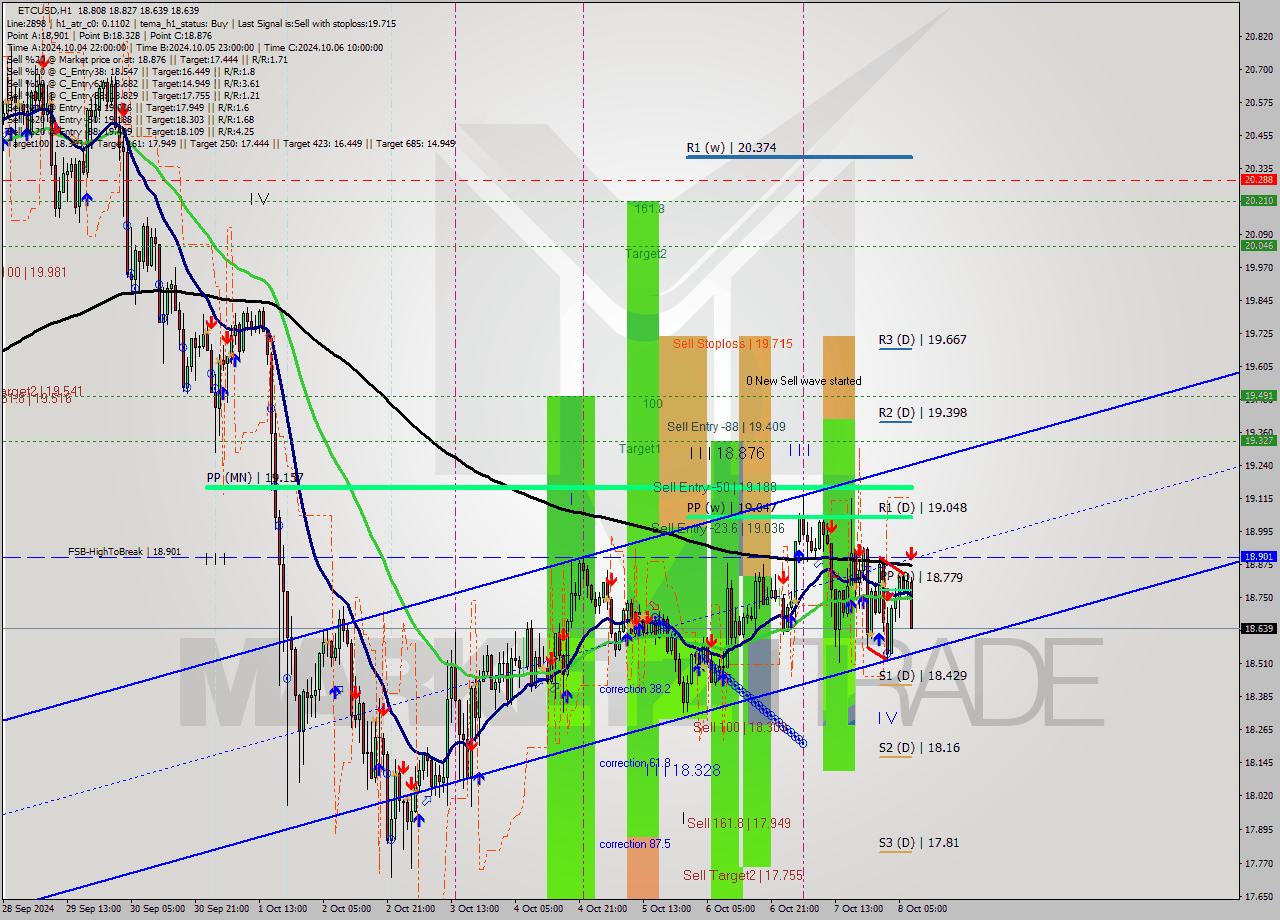Screen dimensions: 1280x920
Task: Click the R2 (D) | 19.398 pivot label
Action: (922, 413)
